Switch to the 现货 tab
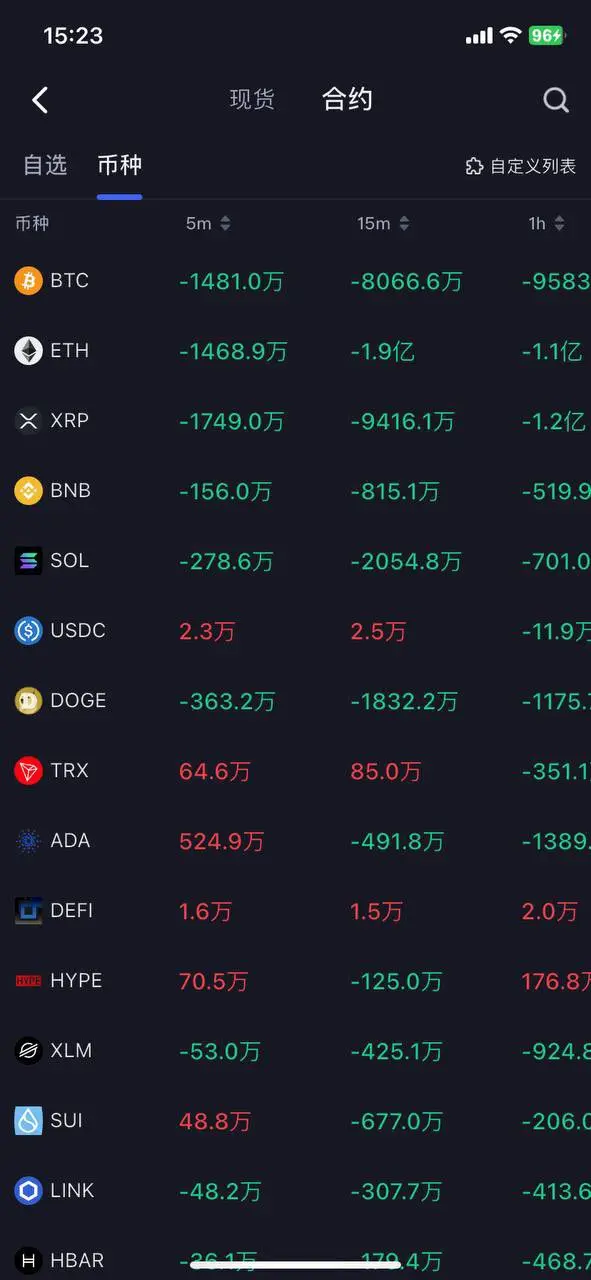The height and width of the screenshot is (1280, 591). (252, 100)
